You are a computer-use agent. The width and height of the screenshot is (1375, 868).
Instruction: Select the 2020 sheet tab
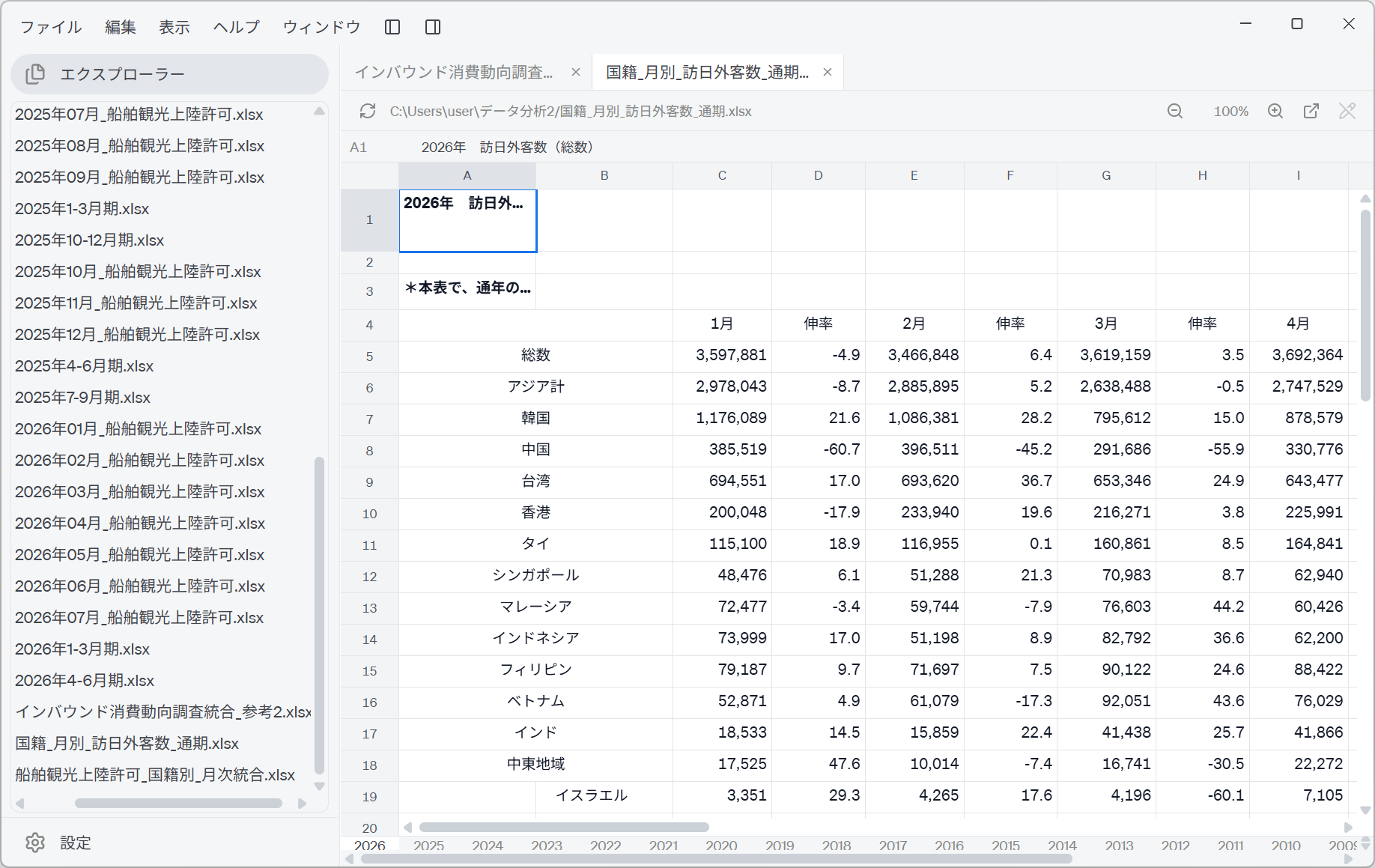[721, 846]
